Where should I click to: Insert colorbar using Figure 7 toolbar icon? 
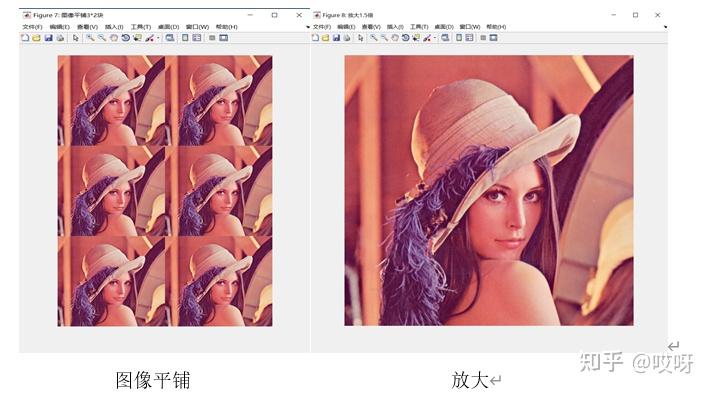[x=185, y=38]
